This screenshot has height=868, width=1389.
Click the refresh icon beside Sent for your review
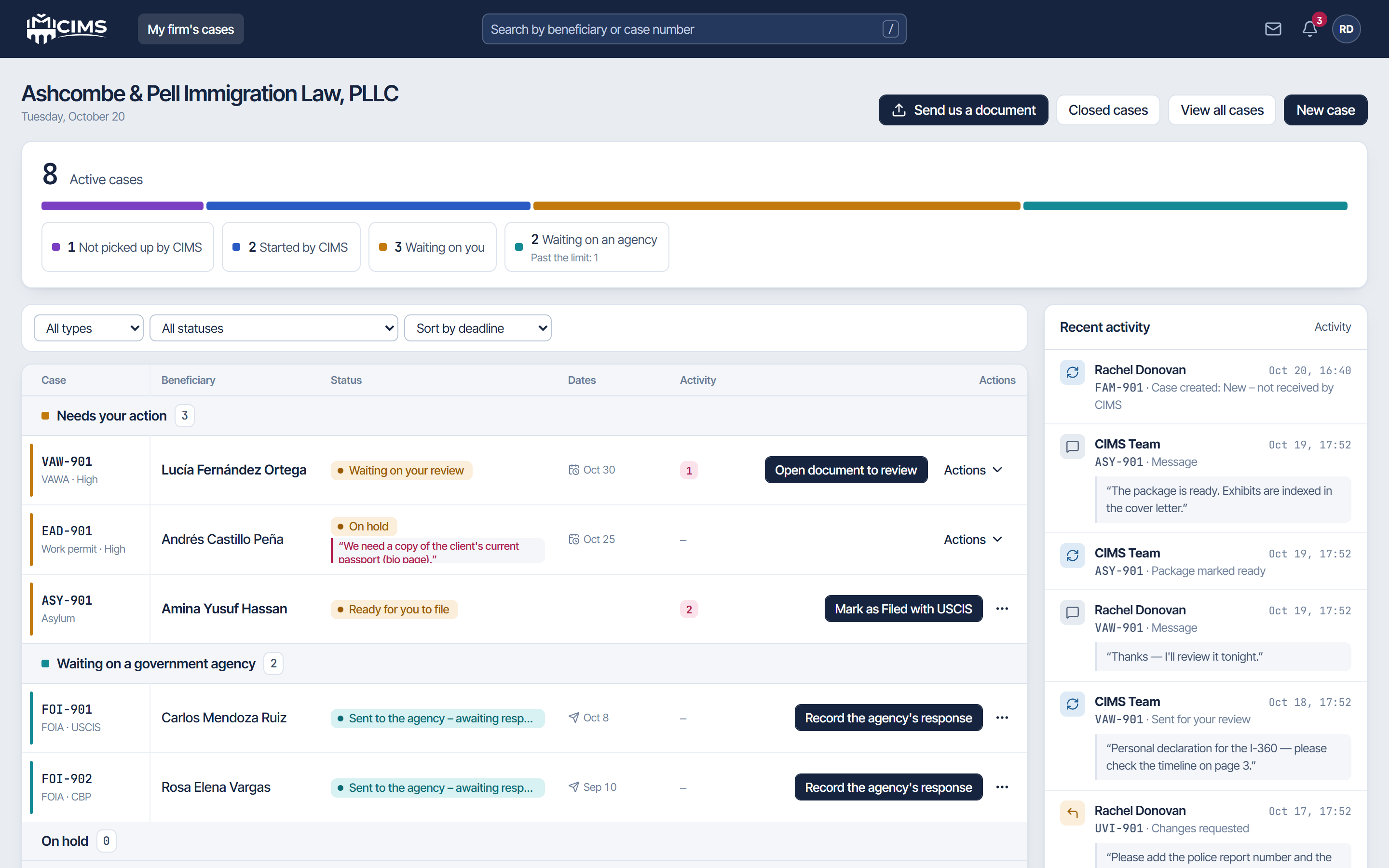[x=1072, y=704]
